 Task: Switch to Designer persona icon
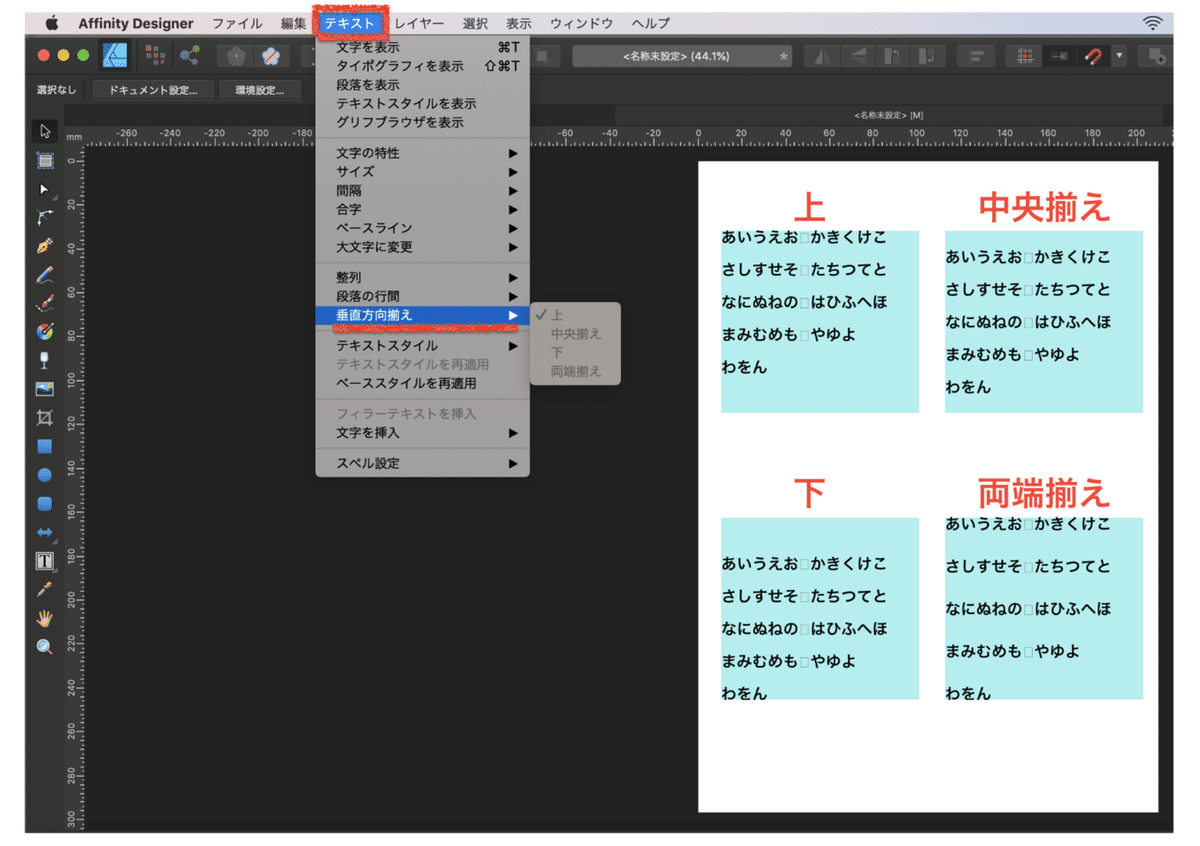point(117,56)
